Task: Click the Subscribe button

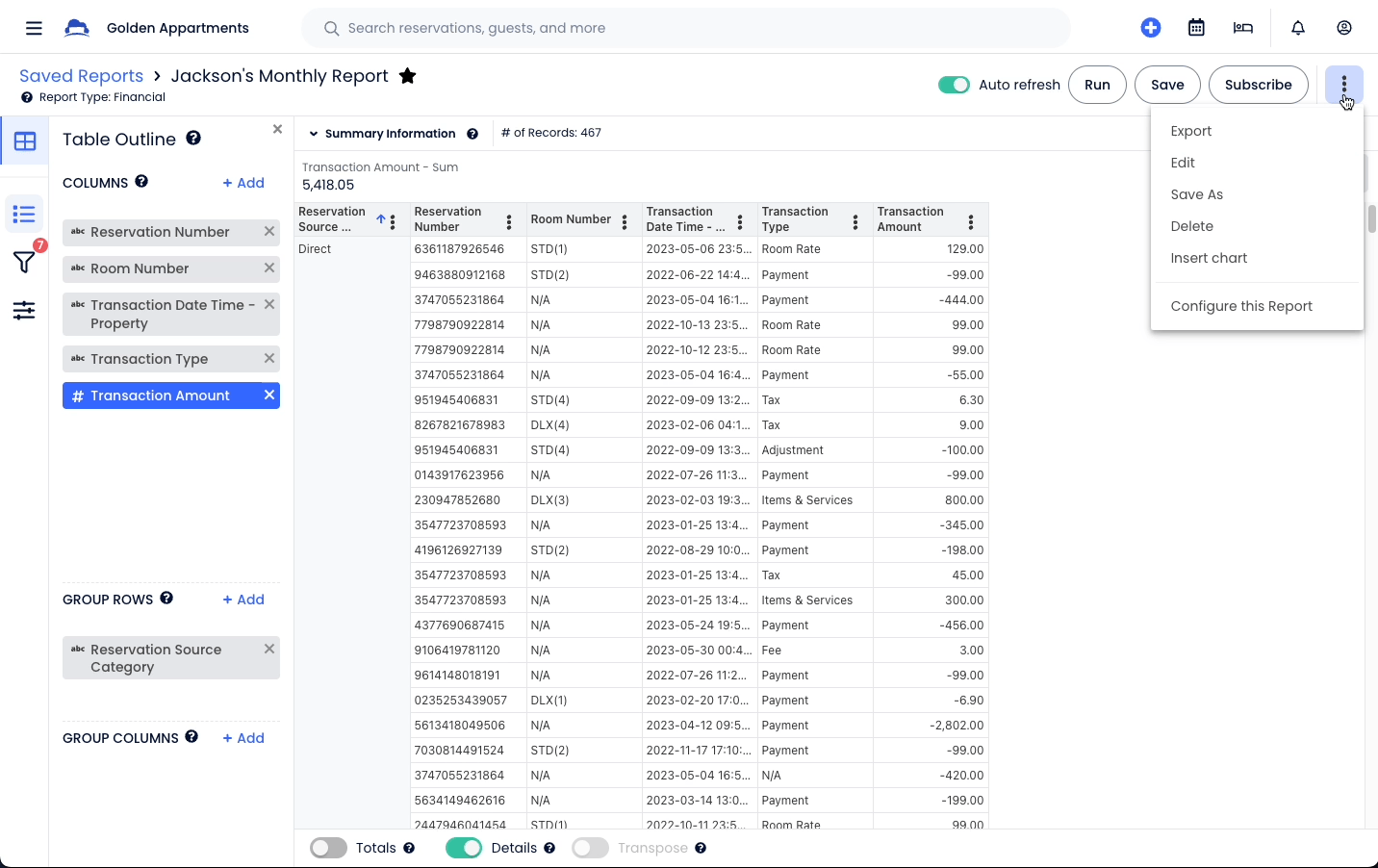Action: click(x=1258, y=85)
